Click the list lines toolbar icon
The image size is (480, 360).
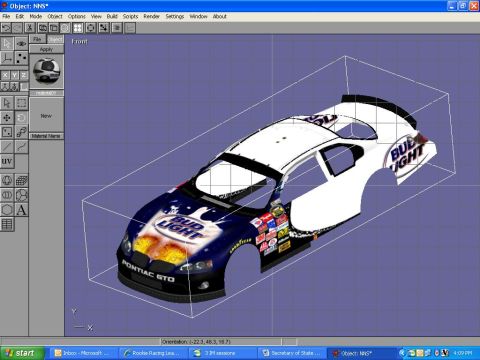coord(117,28)
